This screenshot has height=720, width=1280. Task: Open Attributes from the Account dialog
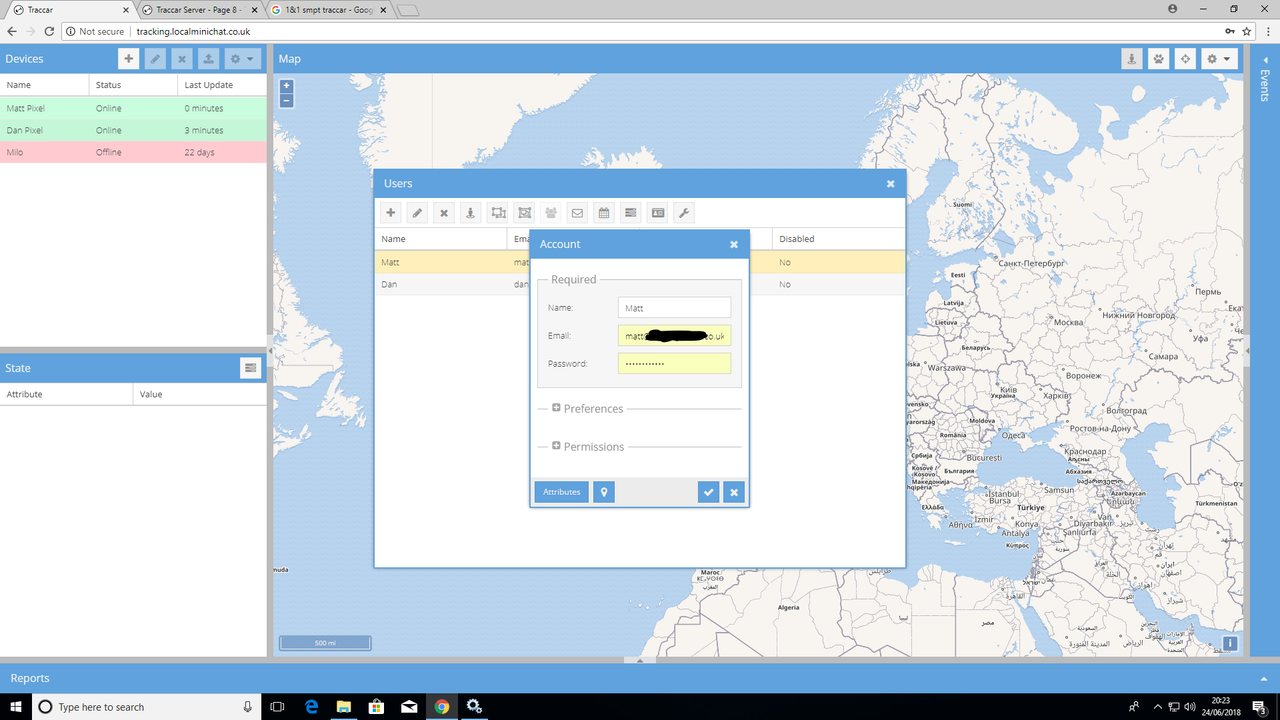(561, 491)
